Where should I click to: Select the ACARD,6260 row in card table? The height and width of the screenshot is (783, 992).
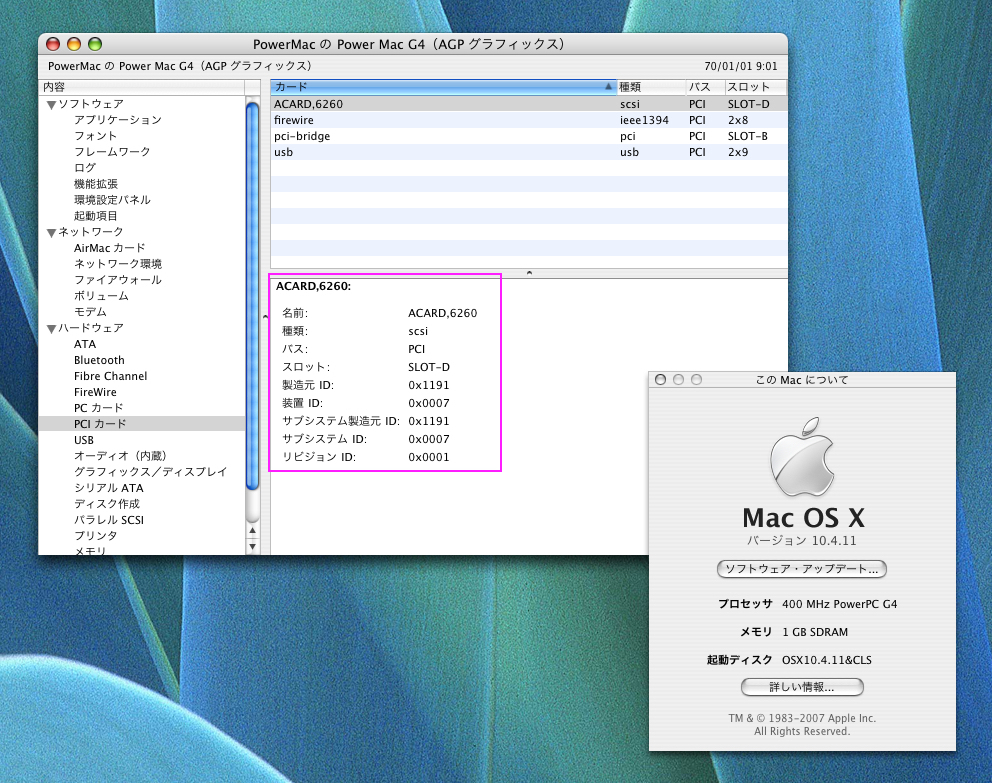tap(529, 104)
